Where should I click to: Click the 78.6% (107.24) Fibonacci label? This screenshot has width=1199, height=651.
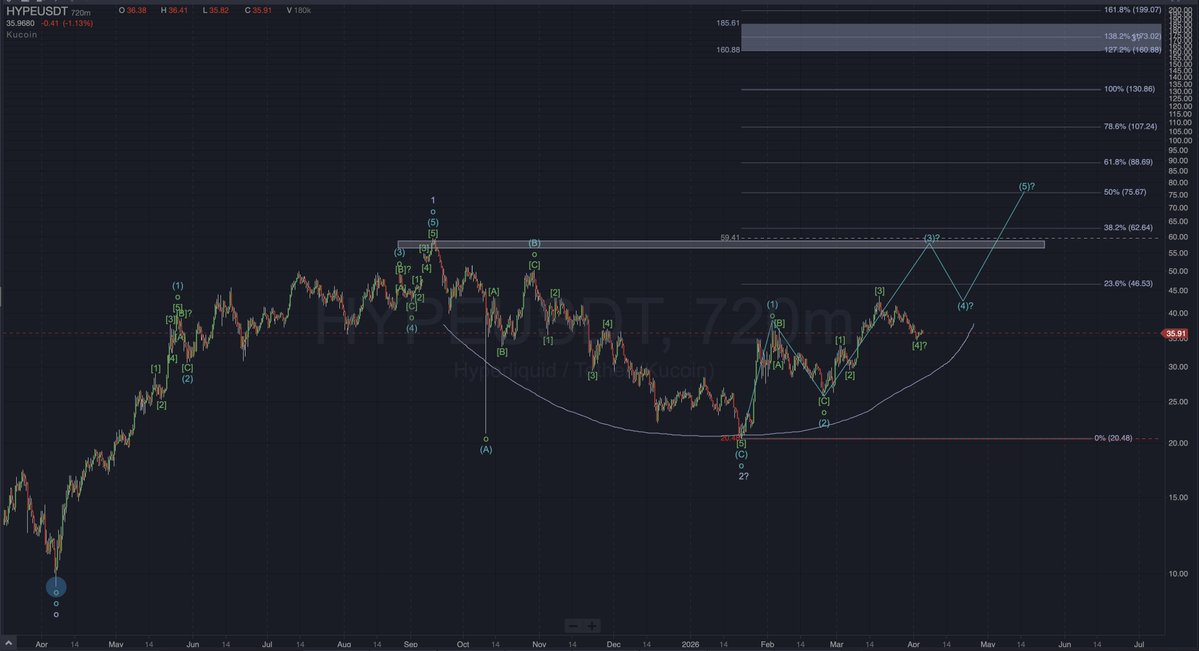(x=1130, y=126)
